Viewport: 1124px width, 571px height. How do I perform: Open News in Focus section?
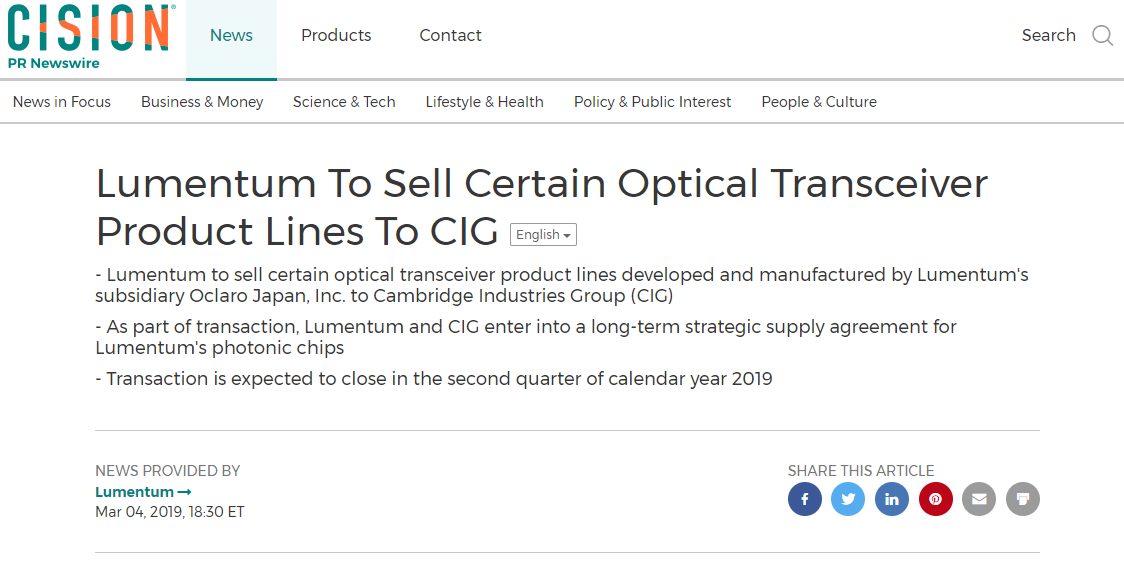tap(62, 102)
